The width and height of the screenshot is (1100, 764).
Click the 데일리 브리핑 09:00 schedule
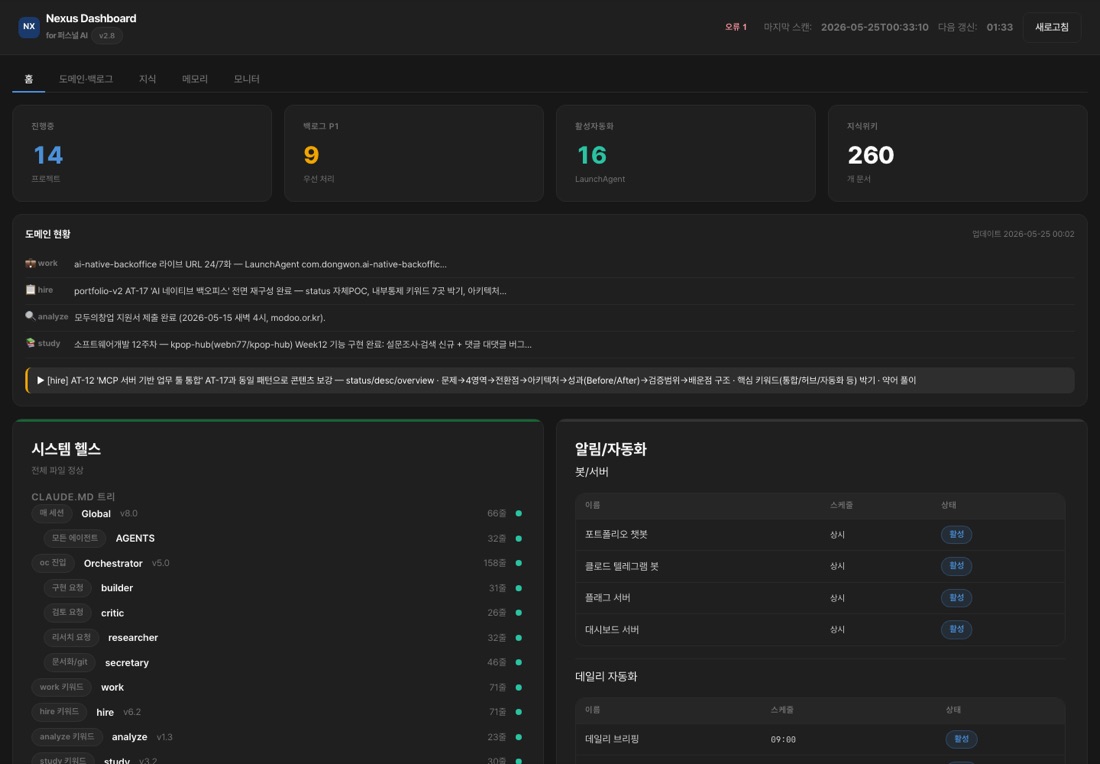[x=783, y=739]
